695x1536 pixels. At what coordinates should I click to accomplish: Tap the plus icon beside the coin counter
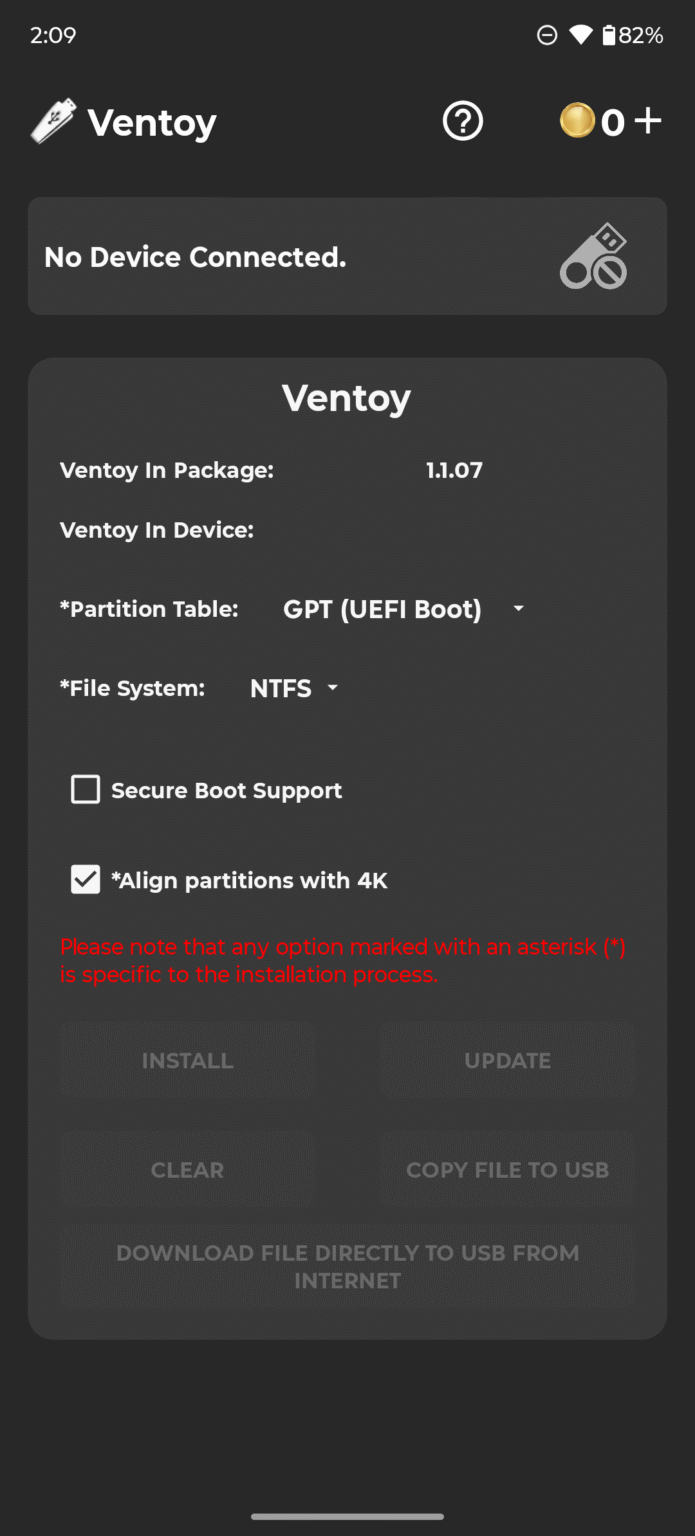tap(649, 121)
